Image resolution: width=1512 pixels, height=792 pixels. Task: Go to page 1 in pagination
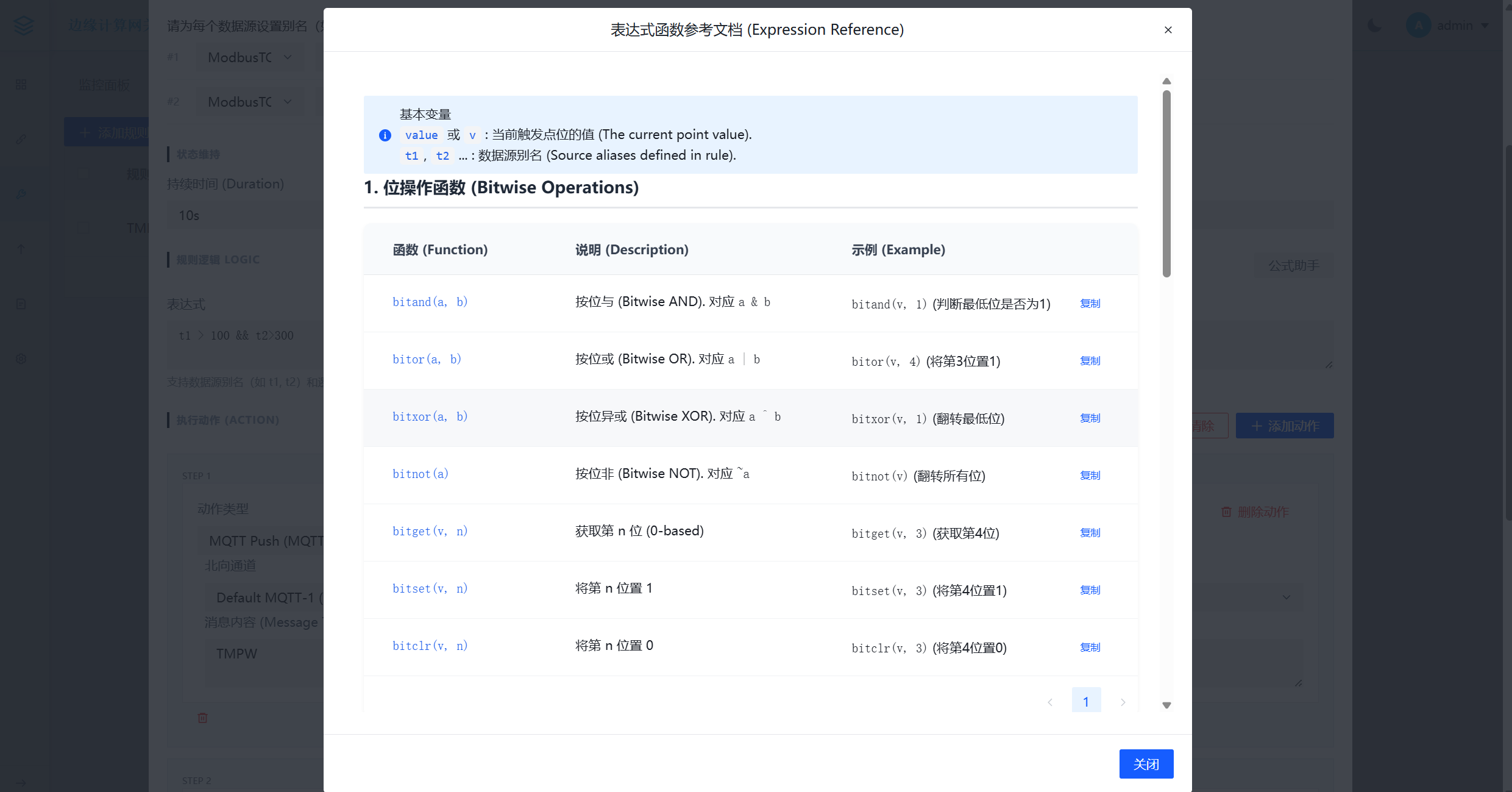click(x=1086, y=701)
